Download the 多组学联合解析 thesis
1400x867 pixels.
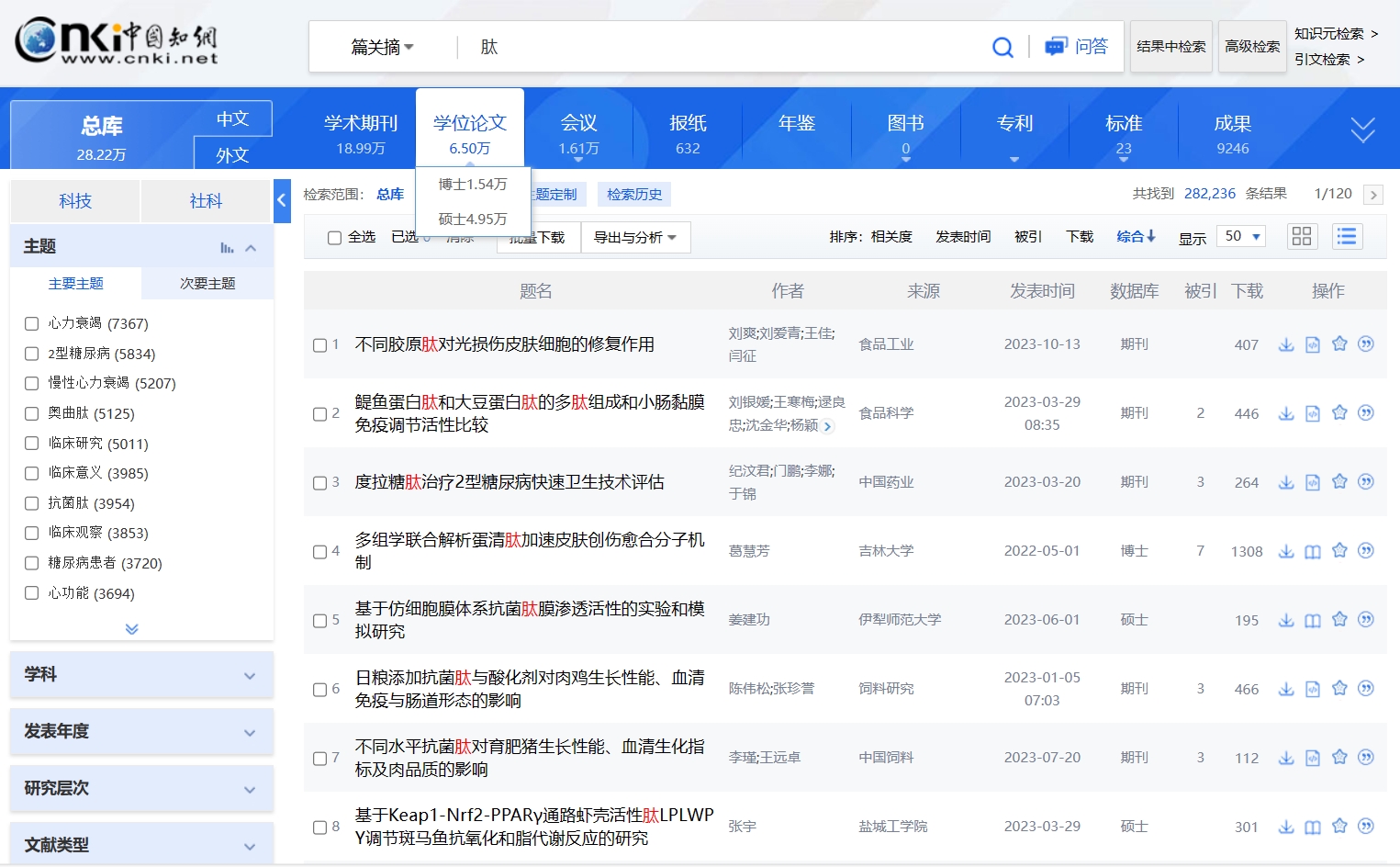[x=1285, y=551]
